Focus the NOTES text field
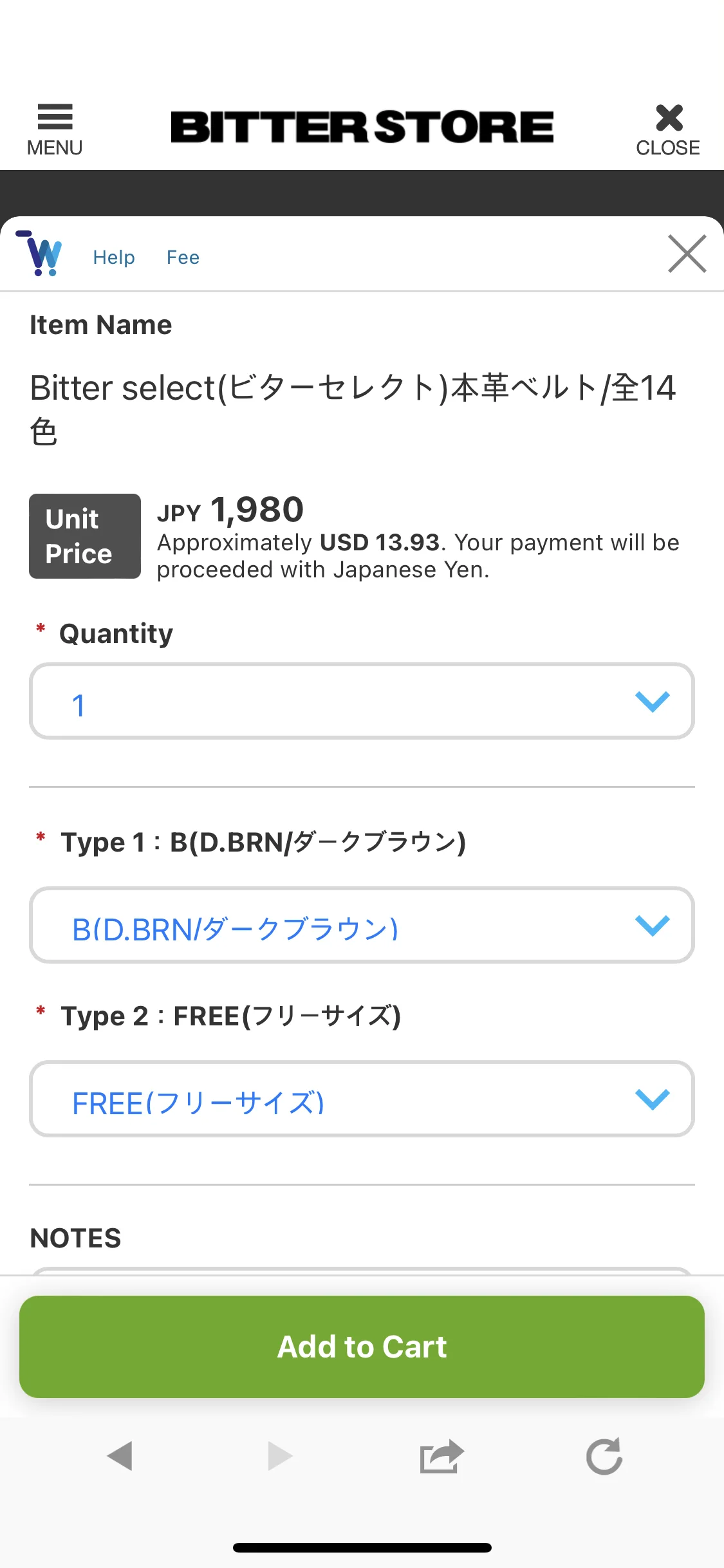Screen dimensions: 724x1568 tap(362, 1271)
